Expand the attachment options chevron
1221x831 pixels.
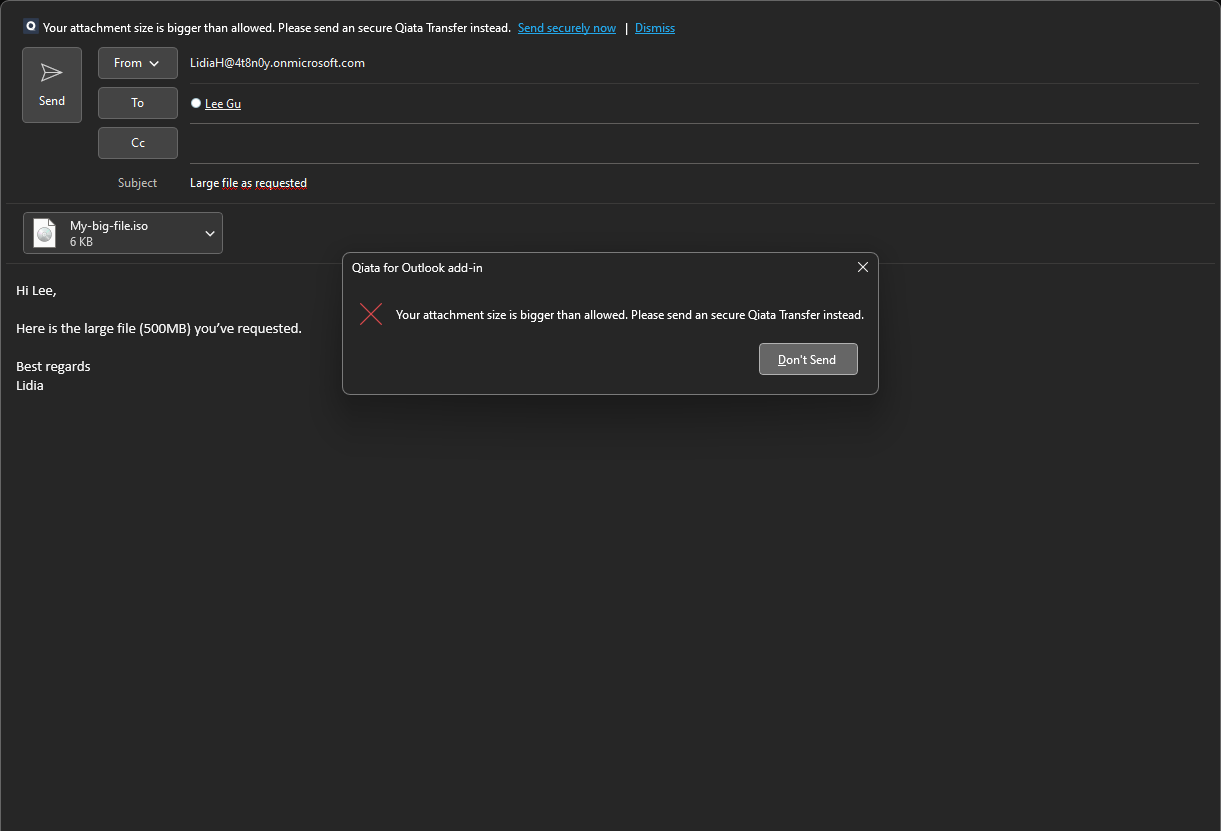point(210,233)
